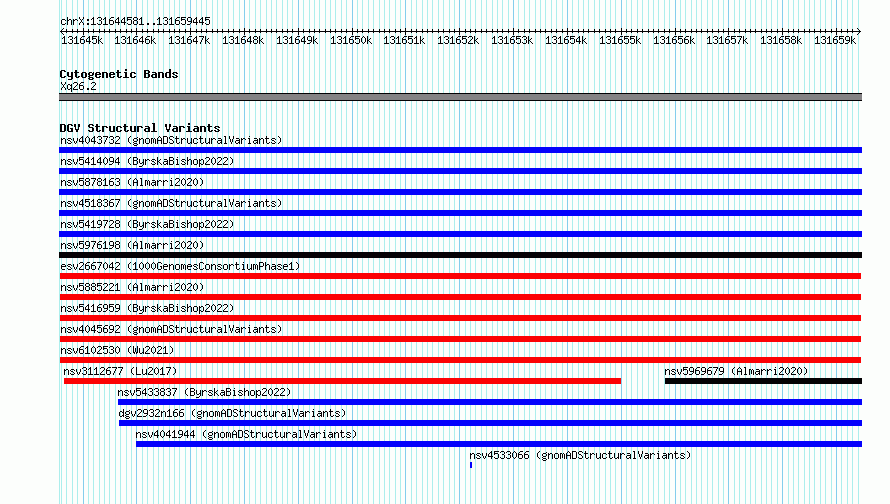The width and height of the screenshot is (890, 504).
Task: Select the Xq26.2 band label
Action: 78,86
